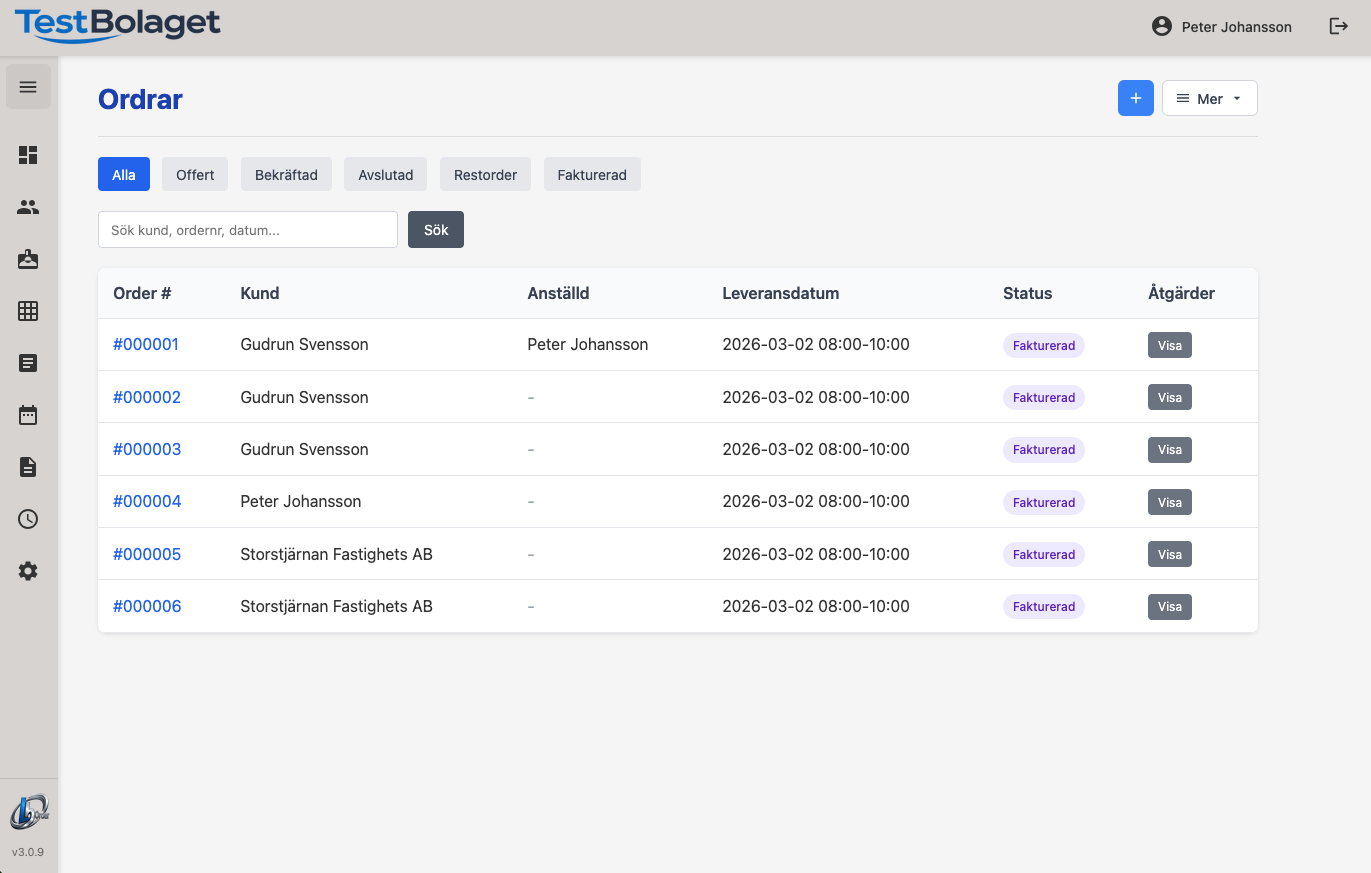Filter orders by Restorder
The height and width of the screenshot is (873, 1371).
[x=485, y=174]
